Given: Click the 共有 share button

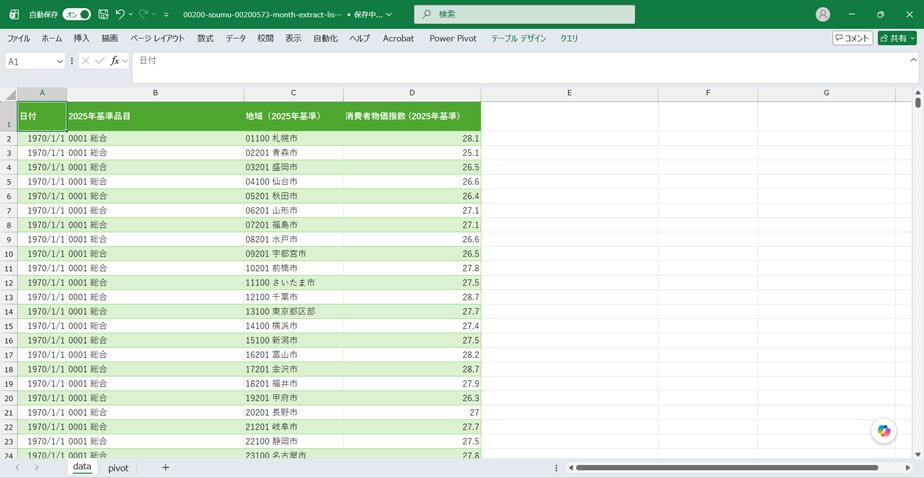Looking at the screenshot, I should (893, 38).
